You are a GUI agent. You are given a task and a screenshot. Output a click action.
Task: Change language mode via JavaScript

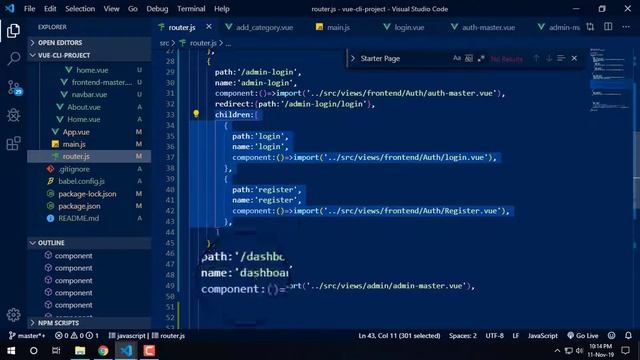[542, 336]
